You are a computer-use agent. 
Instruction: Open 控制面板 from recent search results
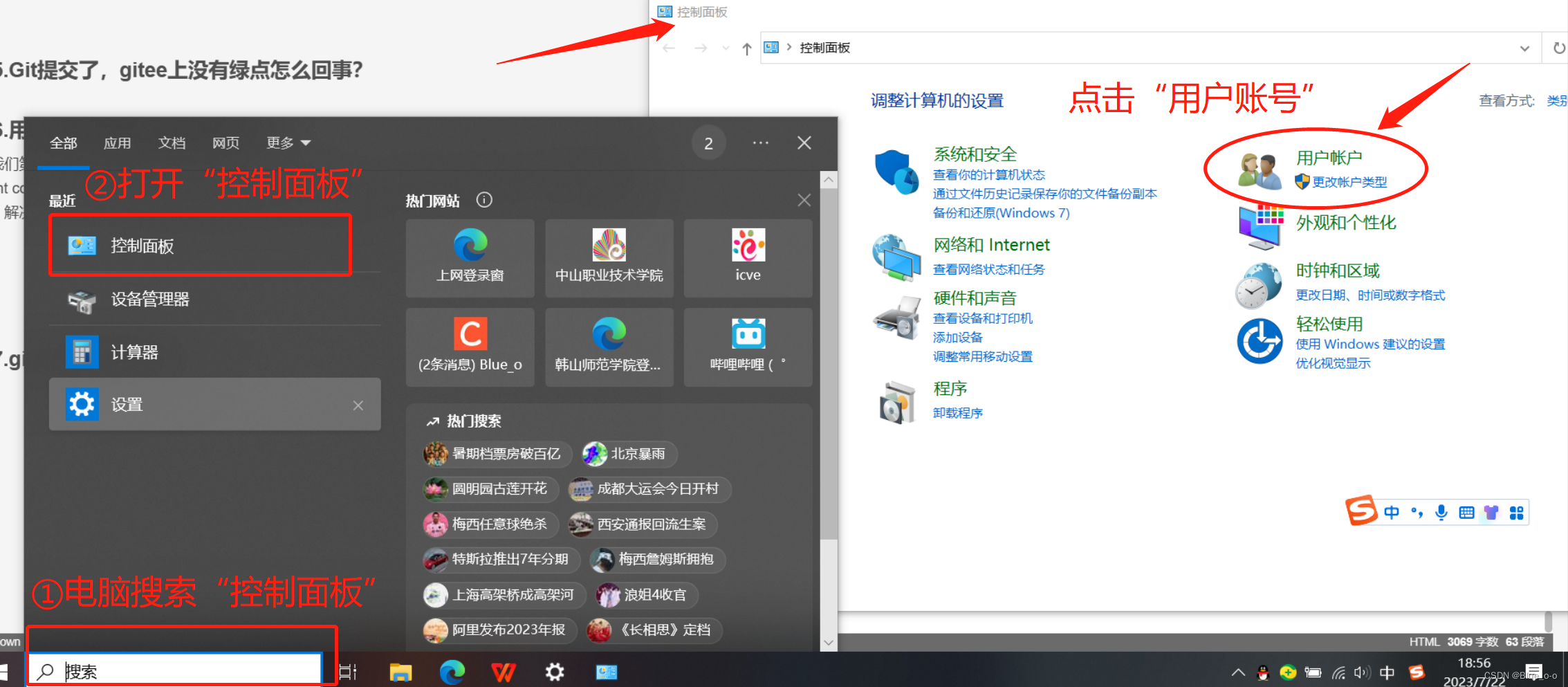click(x=142, y=246)
